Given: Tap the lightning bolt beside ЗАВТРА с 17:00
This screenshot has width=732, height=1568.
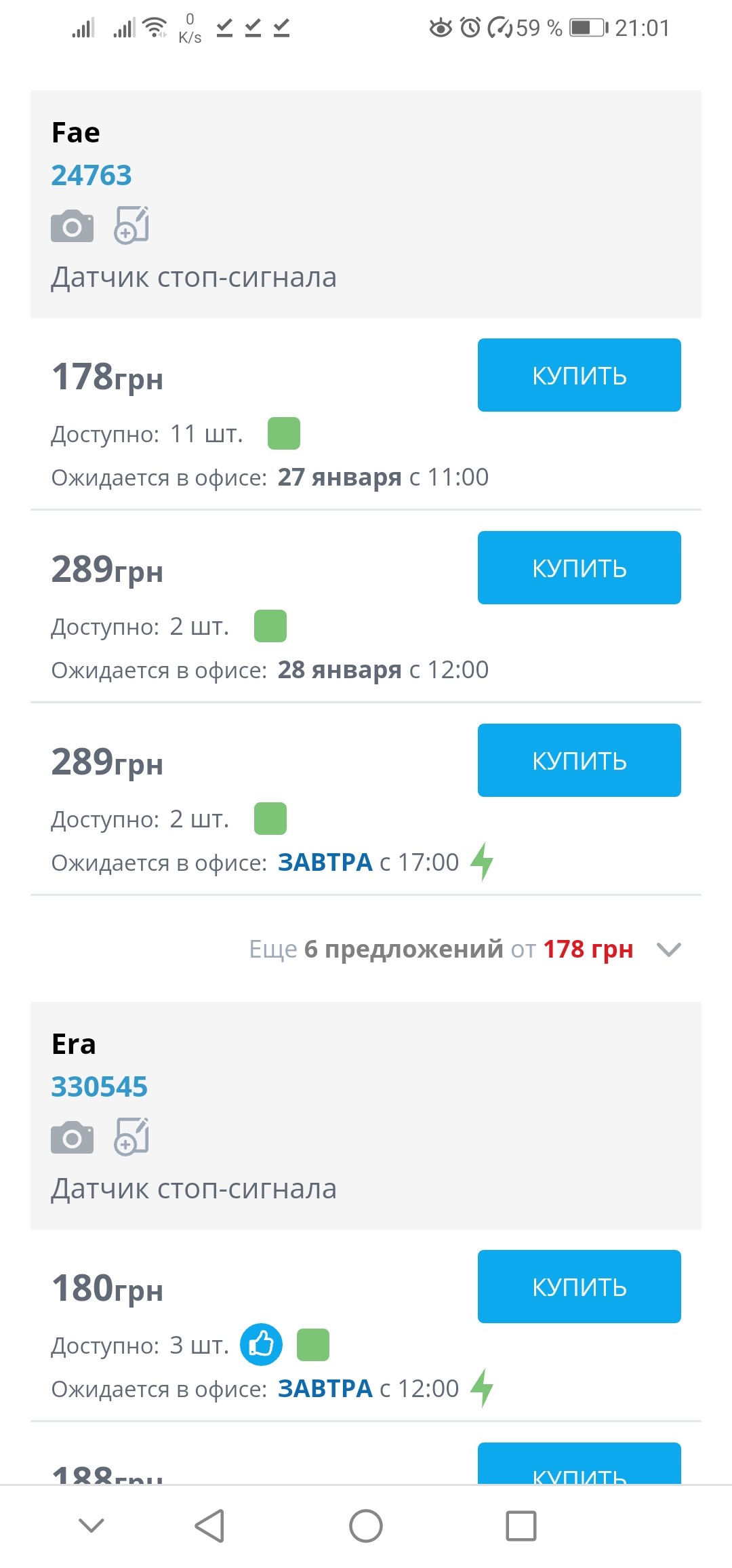Looking at the screenshot, I should click(x=482, y=861).
